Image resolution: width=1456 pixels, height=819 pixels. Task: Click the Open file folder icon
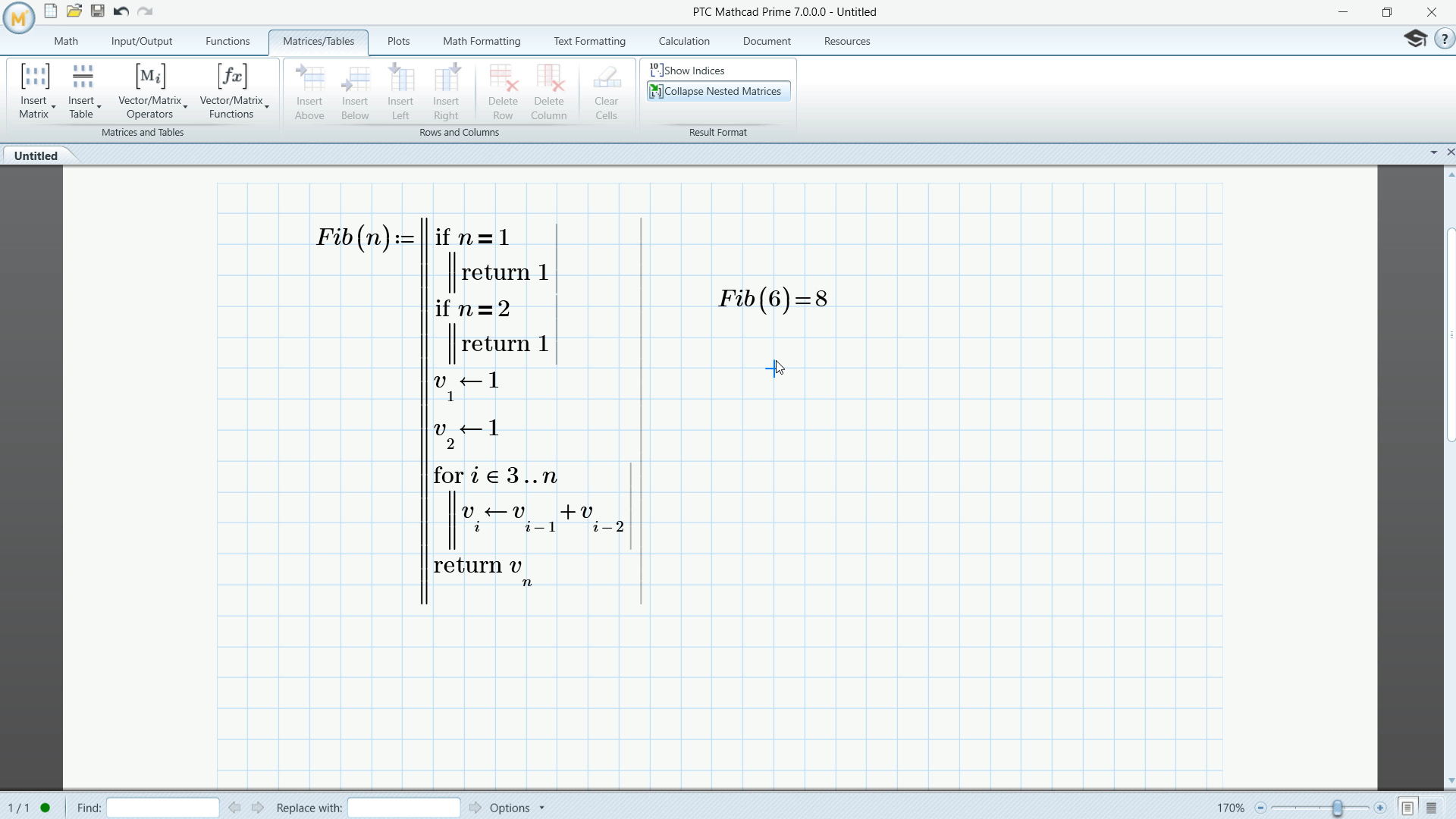[x=74, y=11]
